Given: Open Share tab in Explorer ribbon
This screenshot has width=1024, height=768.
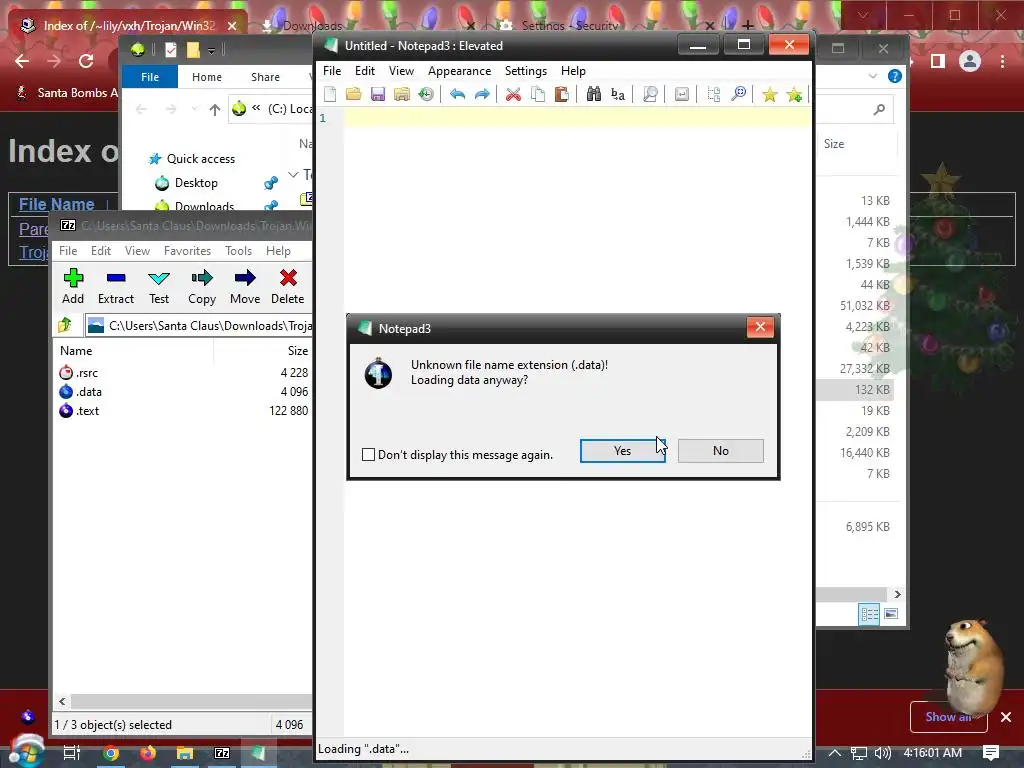Looking at the screenshot, I should pos(265,77).
